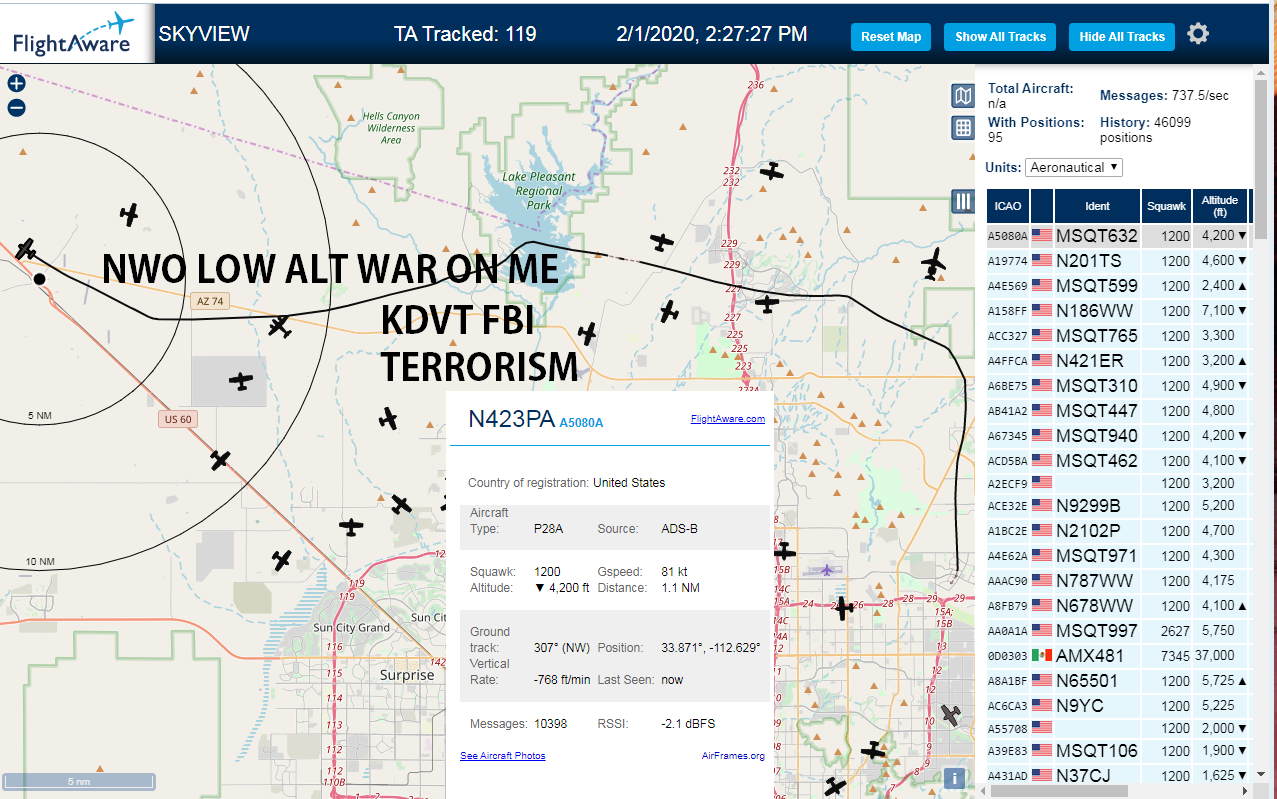
Task: Click the A55708 ICAO cell
Action: pos(1007,728)
